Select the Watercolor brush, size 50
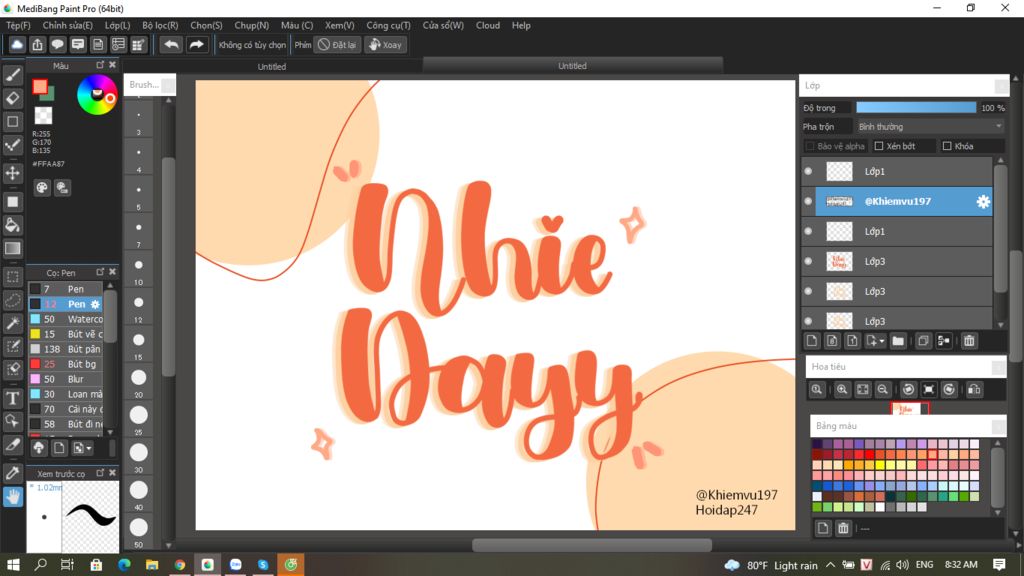 tap(65, 319)
